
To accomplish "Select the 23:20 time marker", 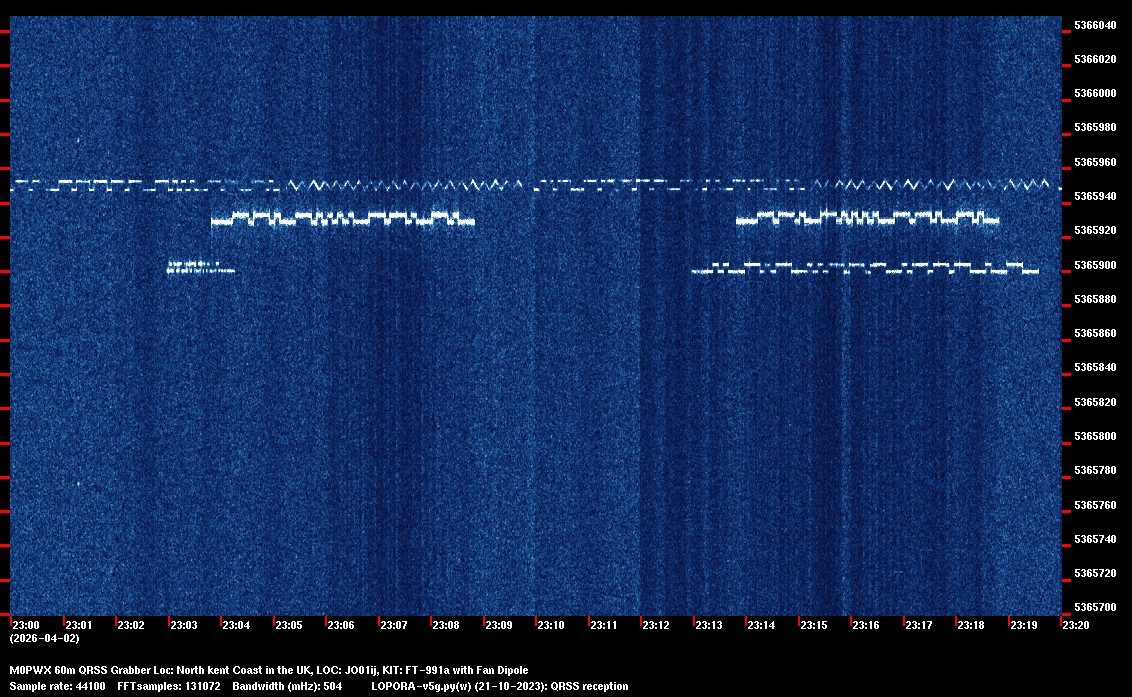I will pos(1076,625).
